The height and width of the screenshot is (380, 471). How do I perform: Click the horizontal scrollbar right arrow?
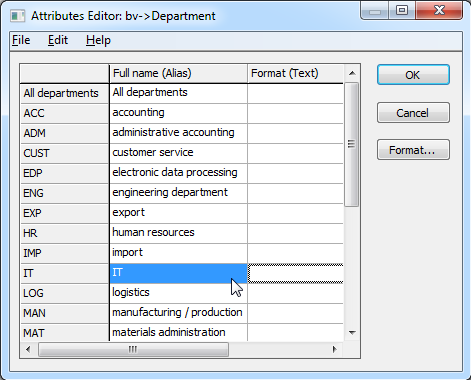coord(334,349)
